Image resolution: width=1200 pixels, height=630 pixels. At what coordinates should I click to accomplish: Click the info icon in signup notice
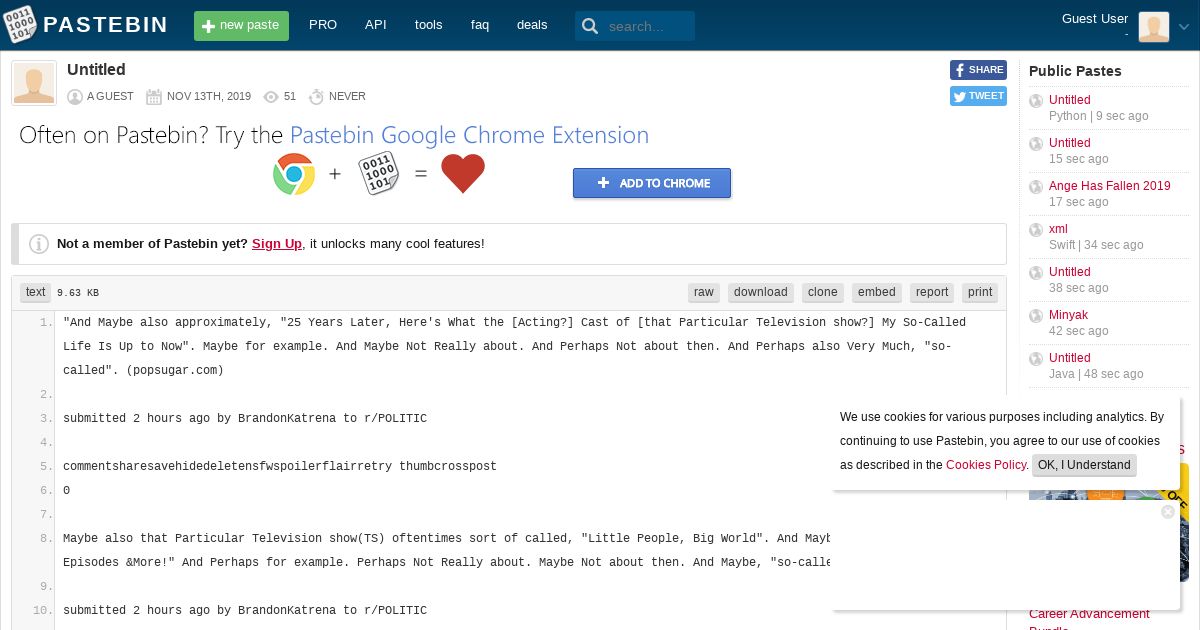tap(39, 244)
